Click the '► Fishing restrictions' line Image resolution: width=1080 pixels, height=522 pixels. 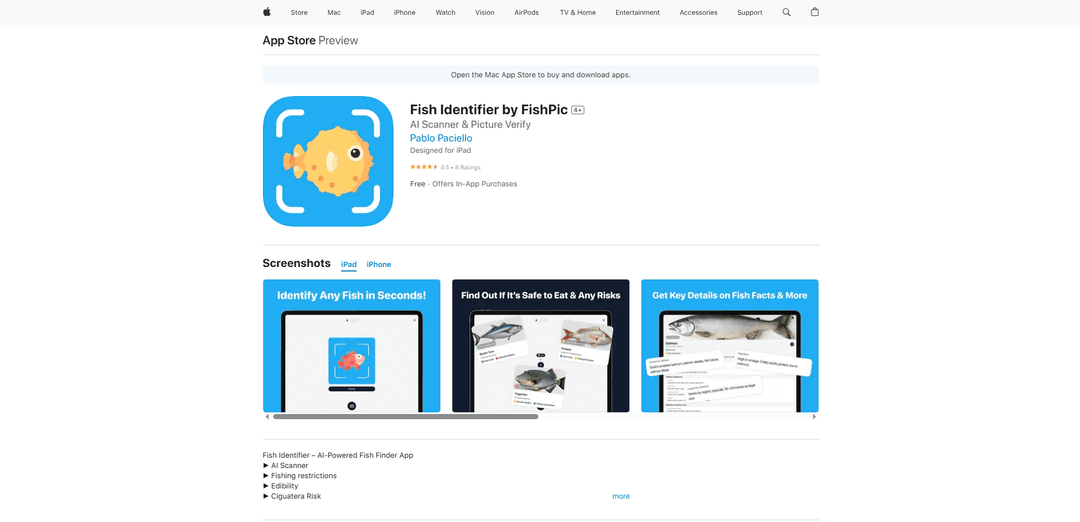(x=300, y=476)
